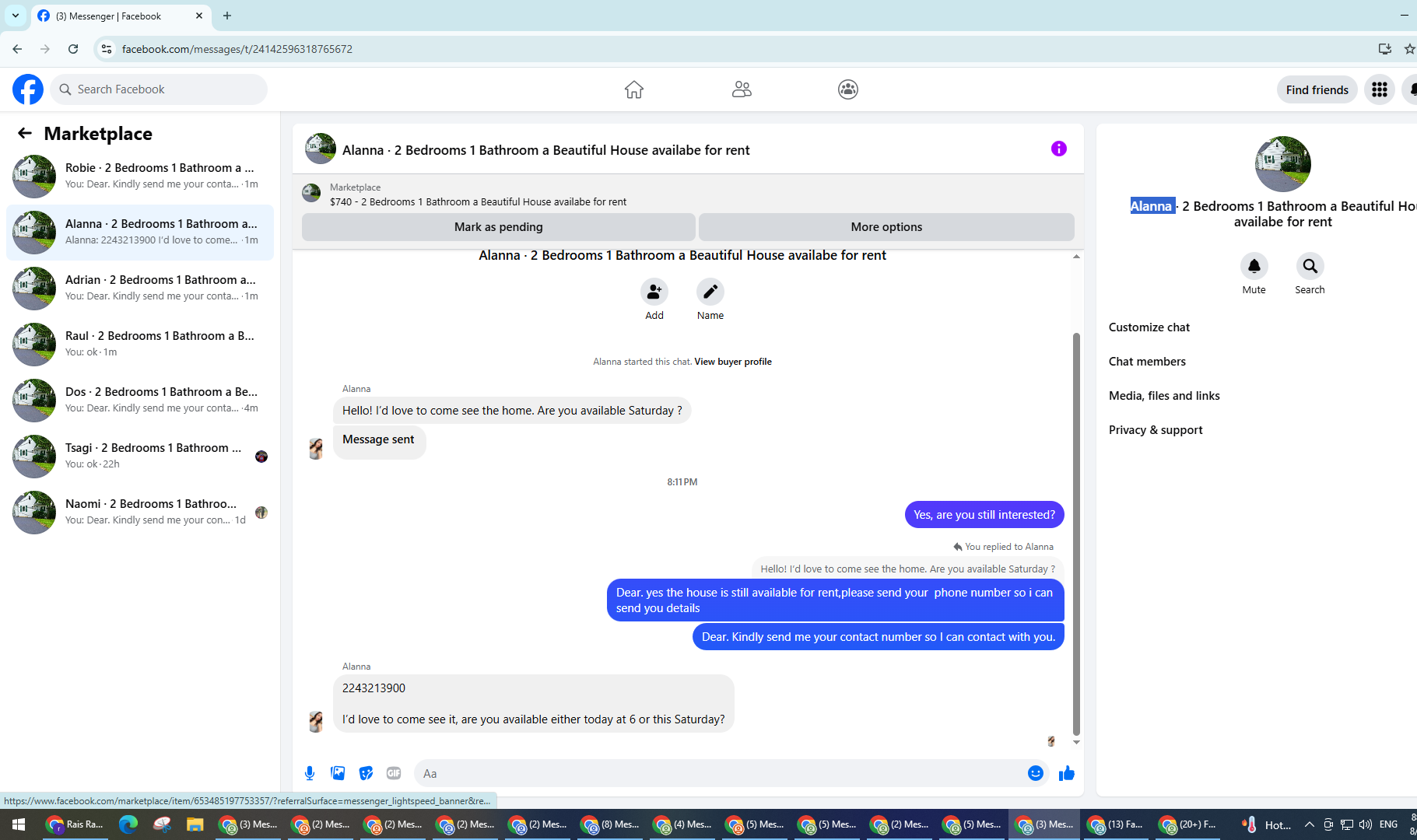Open the Friends icon in top navigation
1417x840 pixels.
[x=742, y=89]
